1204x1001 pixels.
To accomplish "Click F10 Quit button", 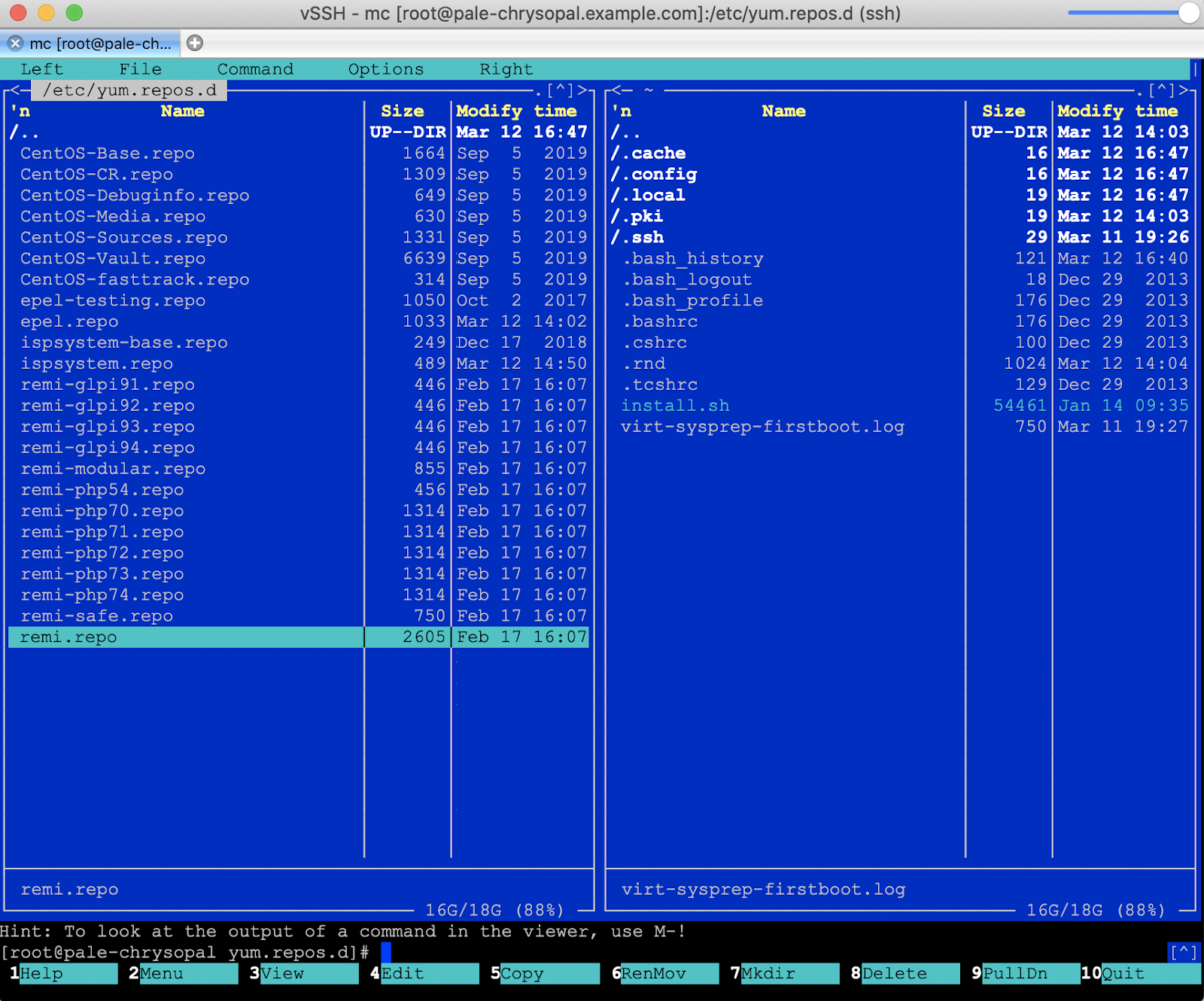I will [1141, 973].
